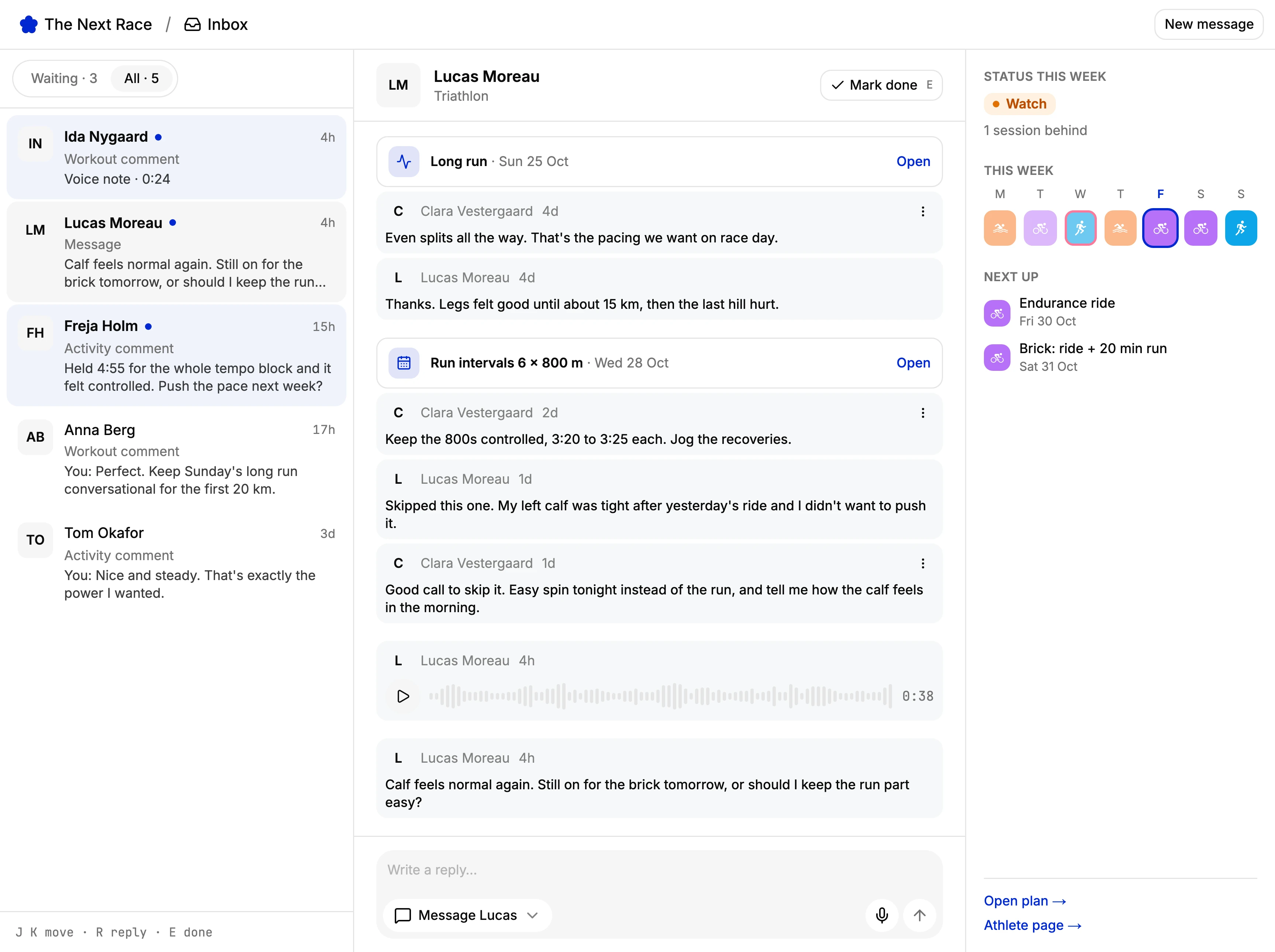Select Saturday bike session tile
The width and height of the screenshot is (1275, 952).
(x=1201, y=228)
